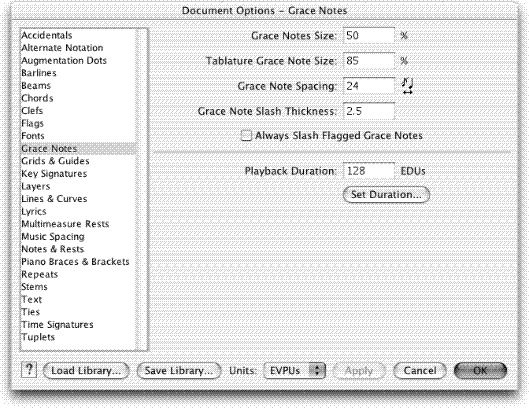Image resolution: width=529 pixels, height=408 pixels.
Task: Click the Load Library... button
Action: tap(86, 371)
